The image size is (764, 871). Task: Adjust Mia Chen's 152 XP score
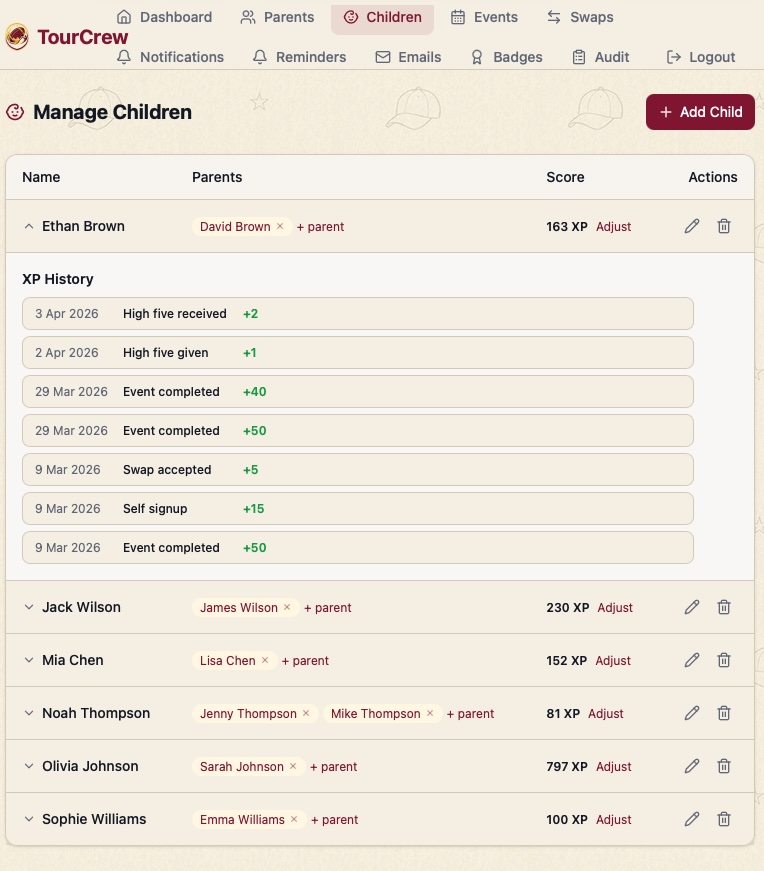click(613, 660)
